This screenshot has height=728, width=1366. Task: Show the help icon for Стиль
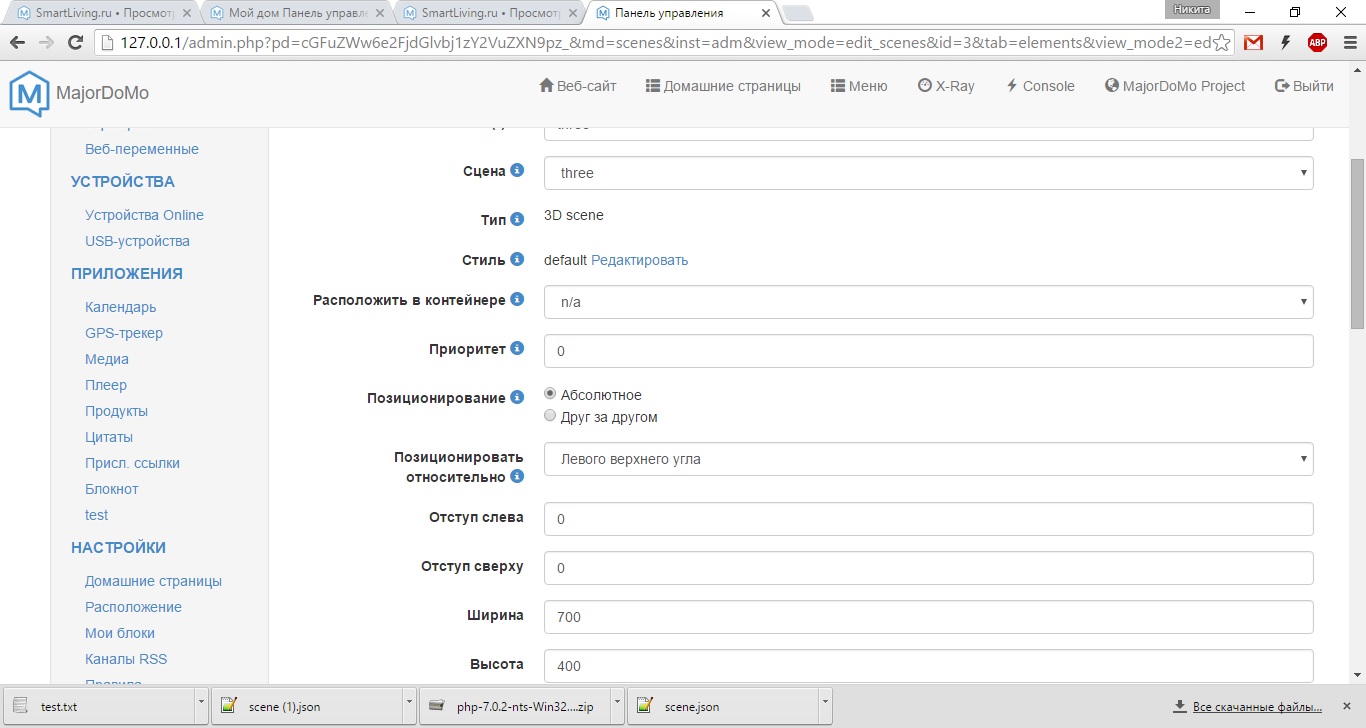pyautogui.click(x=517, y=259)
